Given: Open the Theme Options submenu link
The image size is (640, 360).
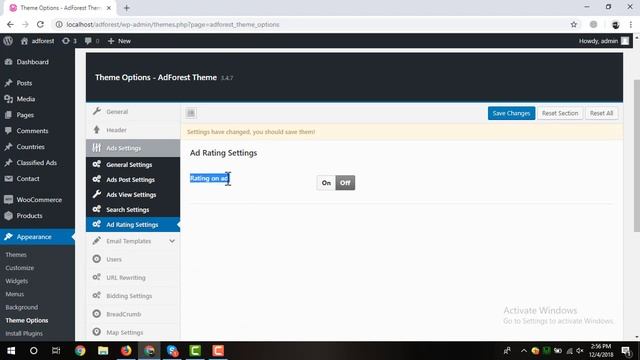Looking at the screenshot, I should 27,320.
